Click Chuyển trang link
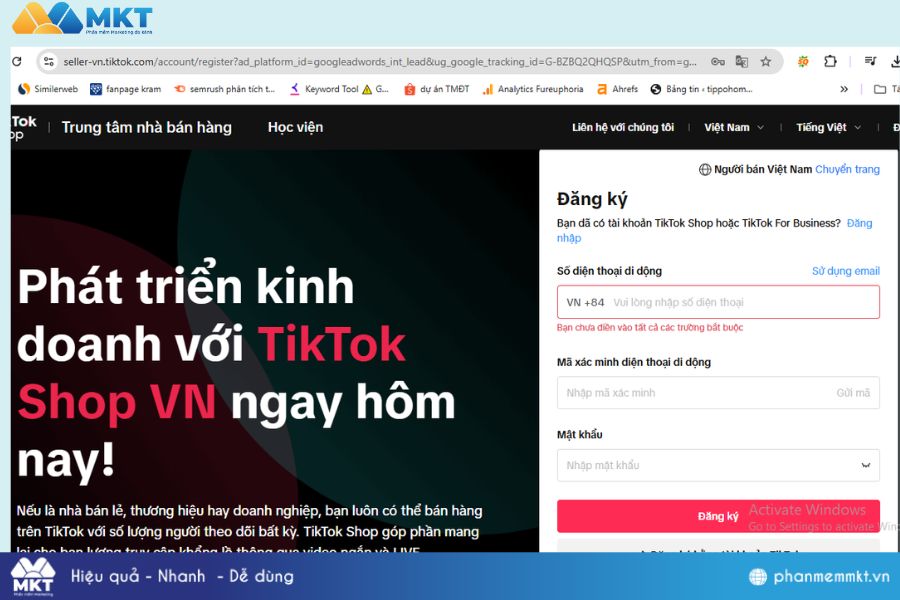900x600 pixels. tap(847, 169)
